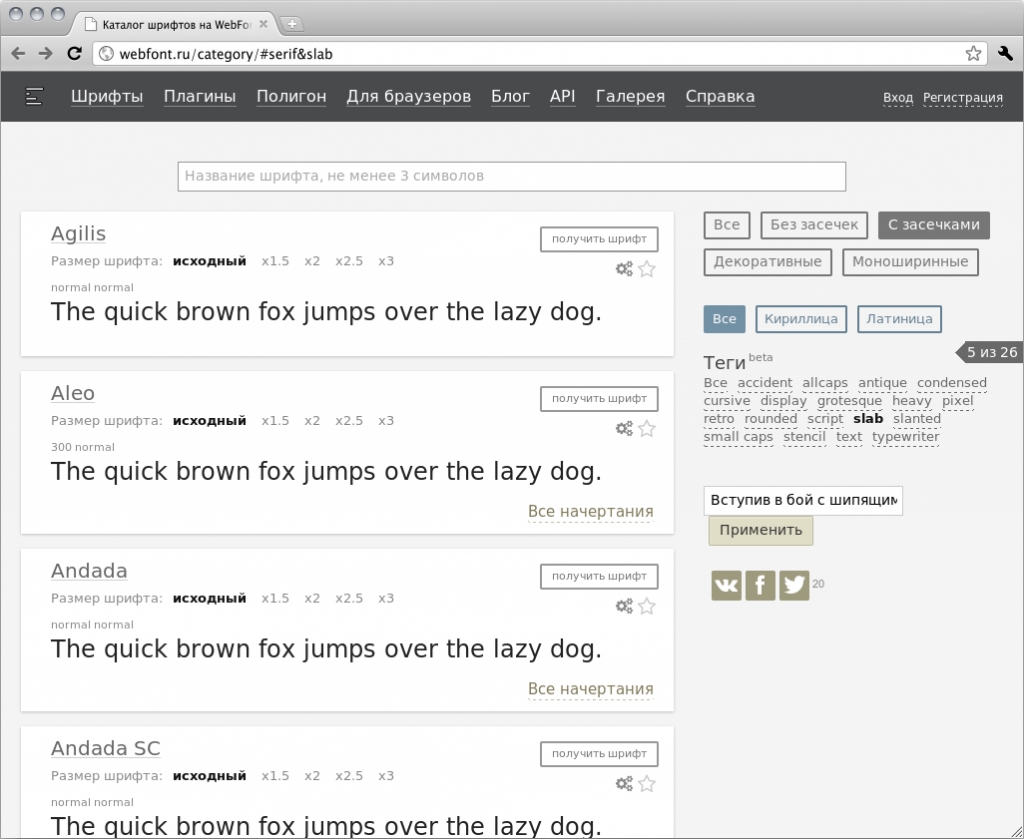Image resolution: width=1024 pixels, height=839 pixels.
Task: Share page via Twitter icon
Action: click(794, 585)
